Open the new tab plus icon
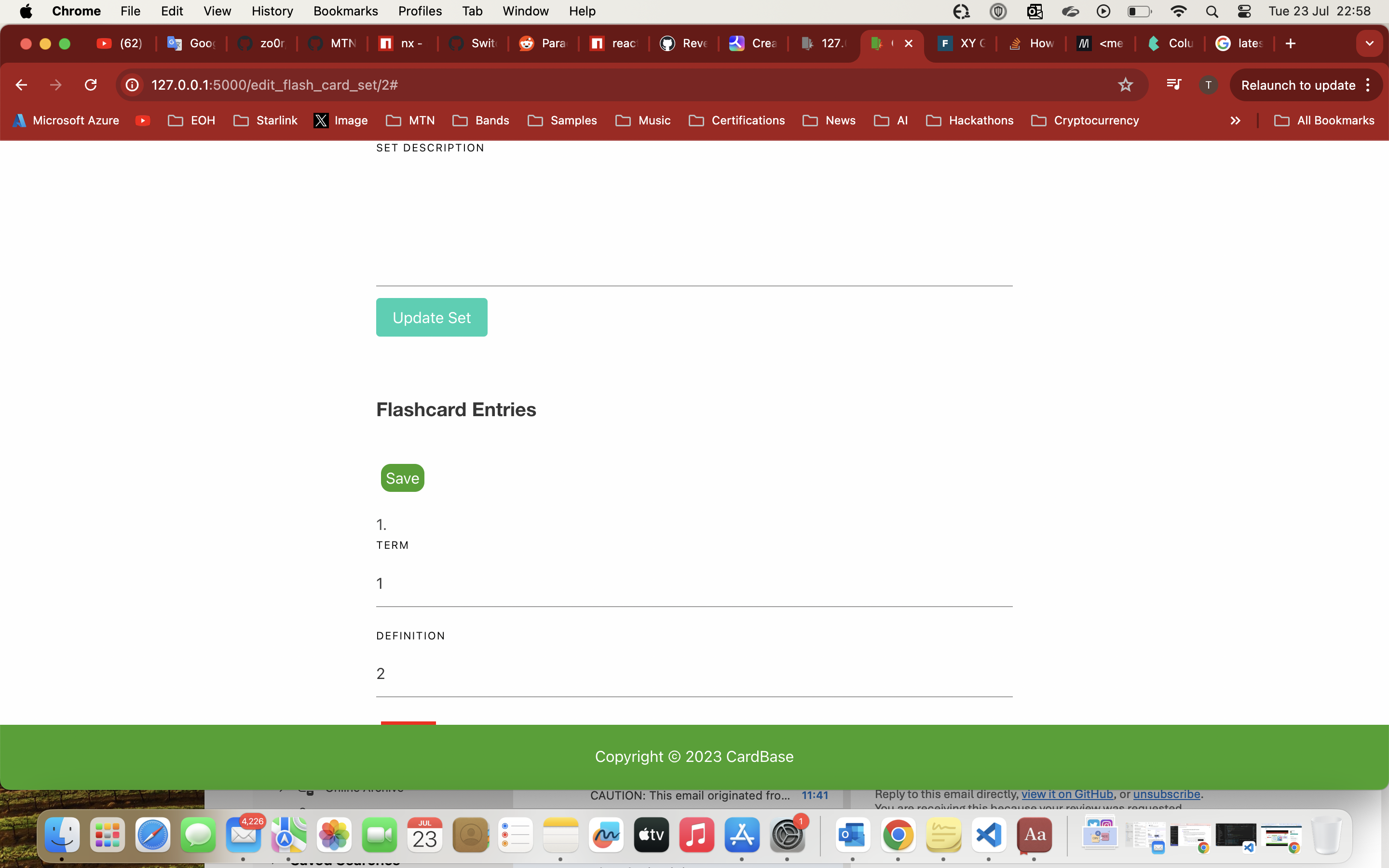Image resolution: width=1389 pixels, height=868 pixels. (1290, 43)
